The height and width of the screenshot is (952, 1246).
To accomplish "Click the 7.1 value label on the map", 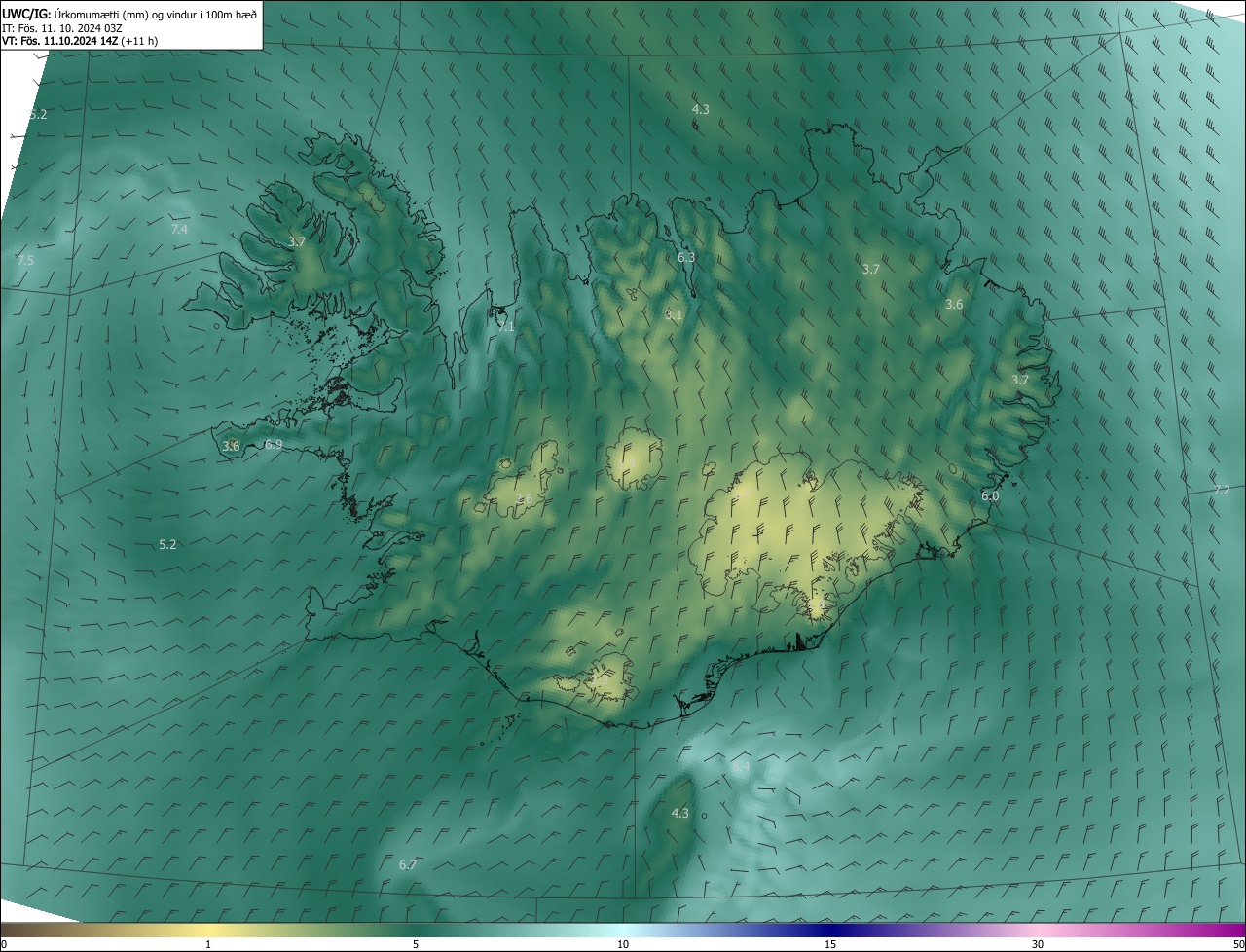I will (x=505, y=327).
